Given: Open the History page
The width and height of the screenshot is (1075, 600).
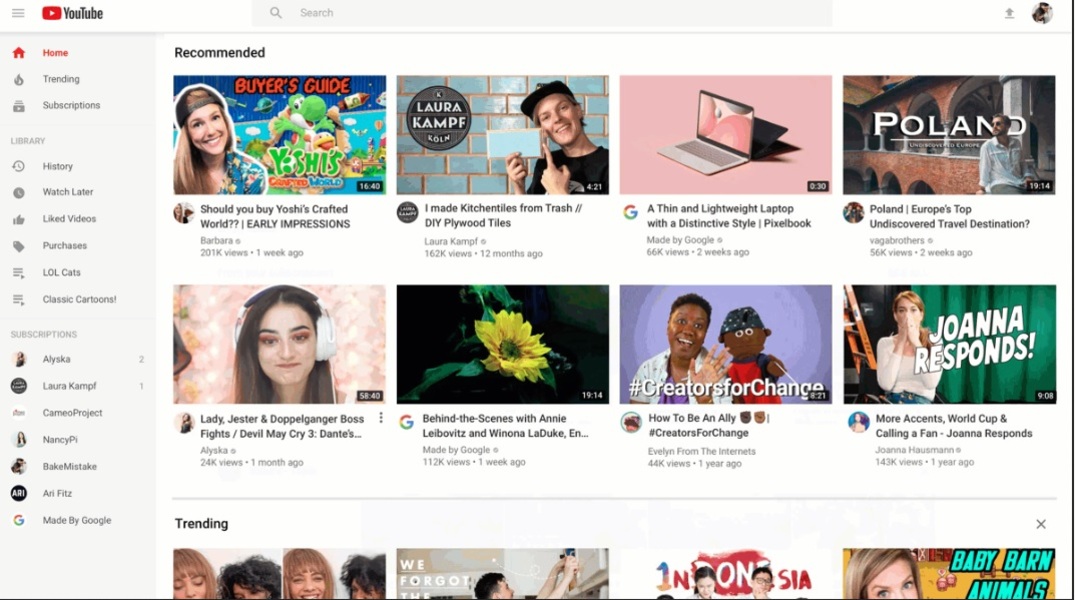Looking at the screenshot, I should coord(57,166).
